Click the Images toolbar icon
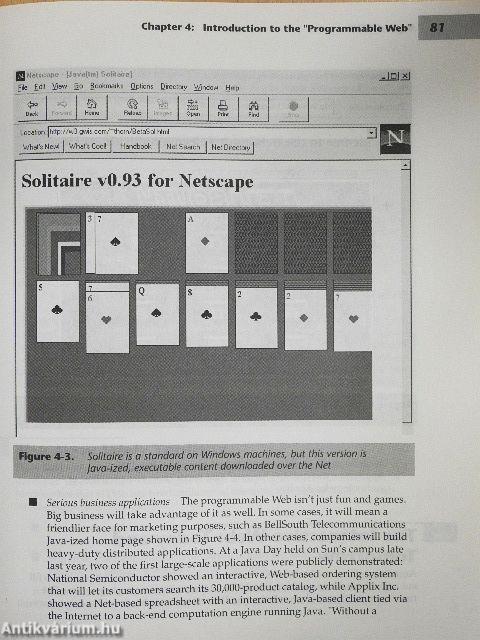Viewport: 480px width, 640px height. 162,109
